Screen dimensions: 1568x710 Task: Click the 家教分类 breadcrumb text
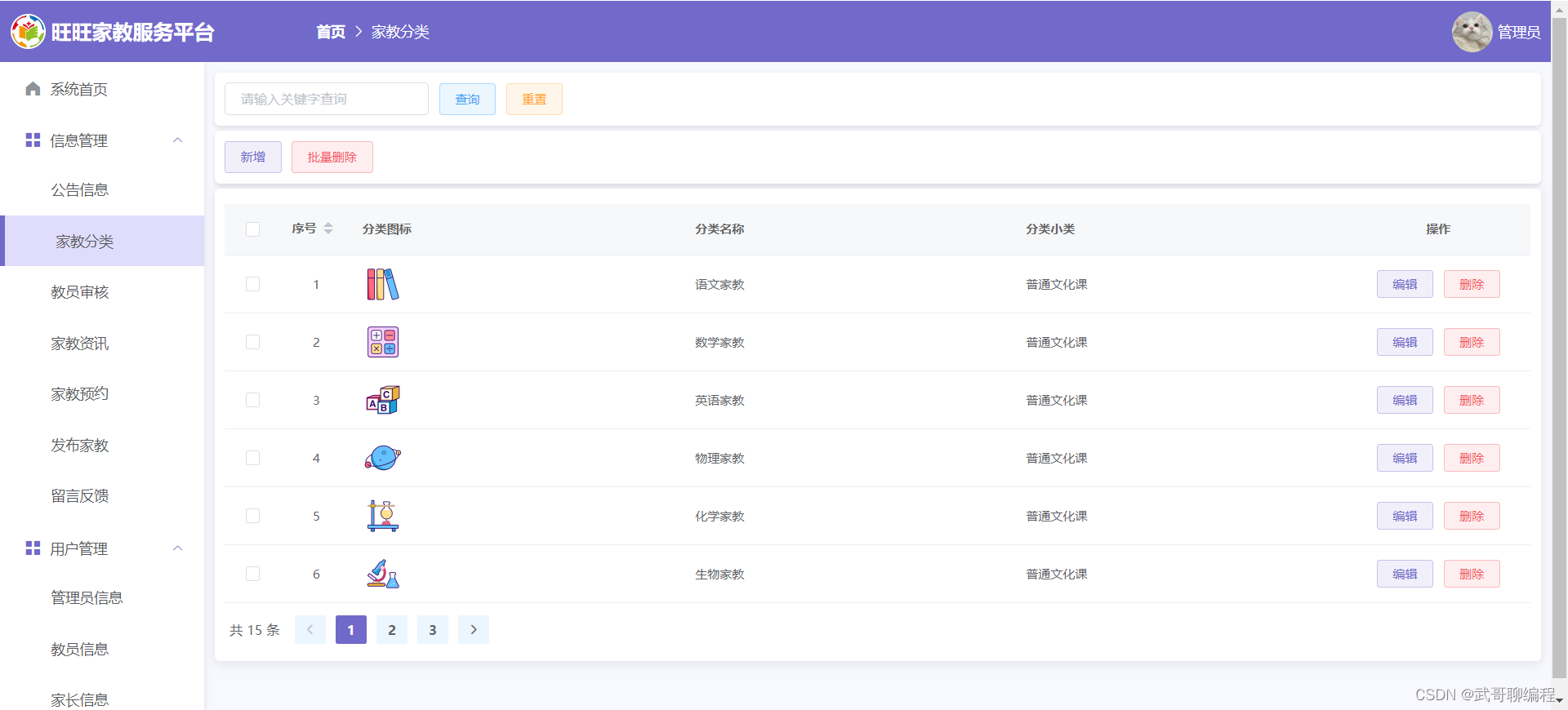(400, 32)
